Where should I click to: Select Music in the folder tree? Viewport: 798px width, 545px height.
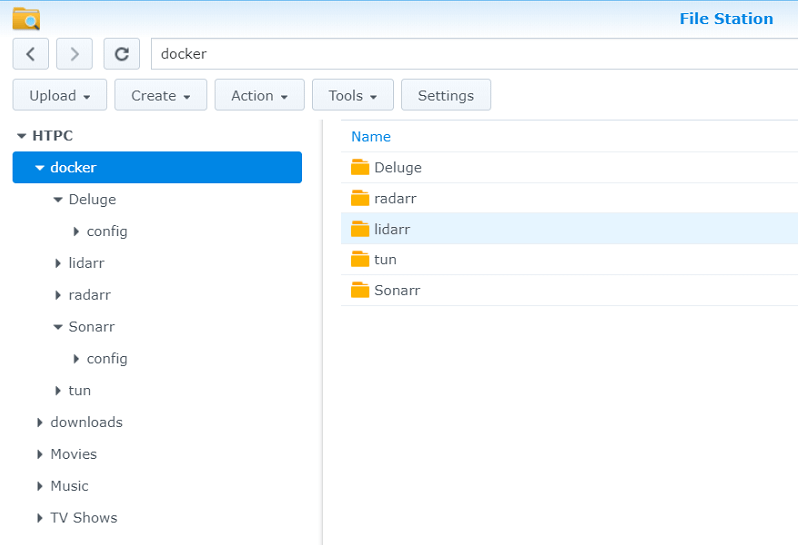pyautogui.click(x=69, y=486)
